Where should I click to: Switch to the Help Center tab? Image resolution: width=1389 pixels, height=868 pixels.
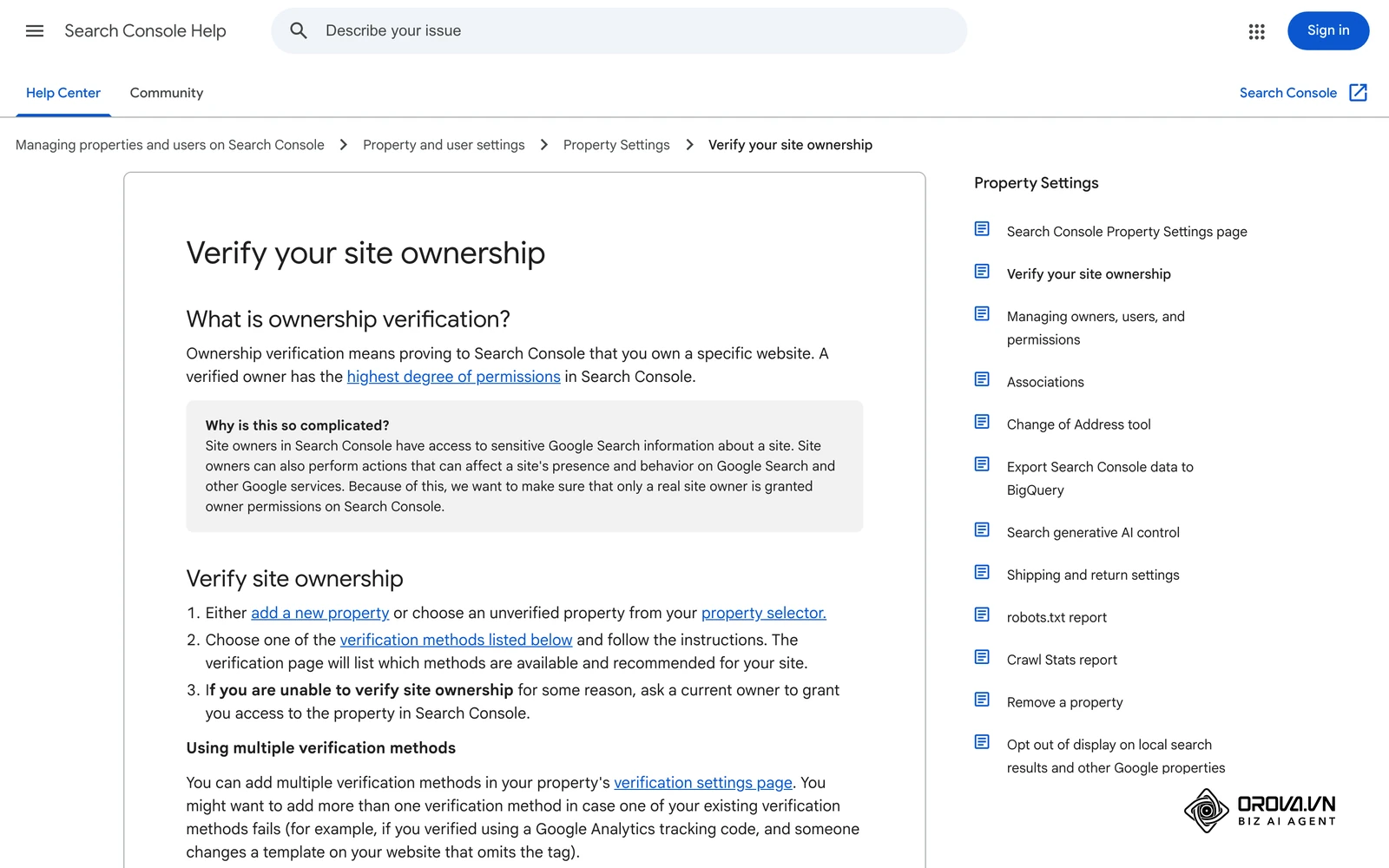pyautogui.click(x=63, y=93)
